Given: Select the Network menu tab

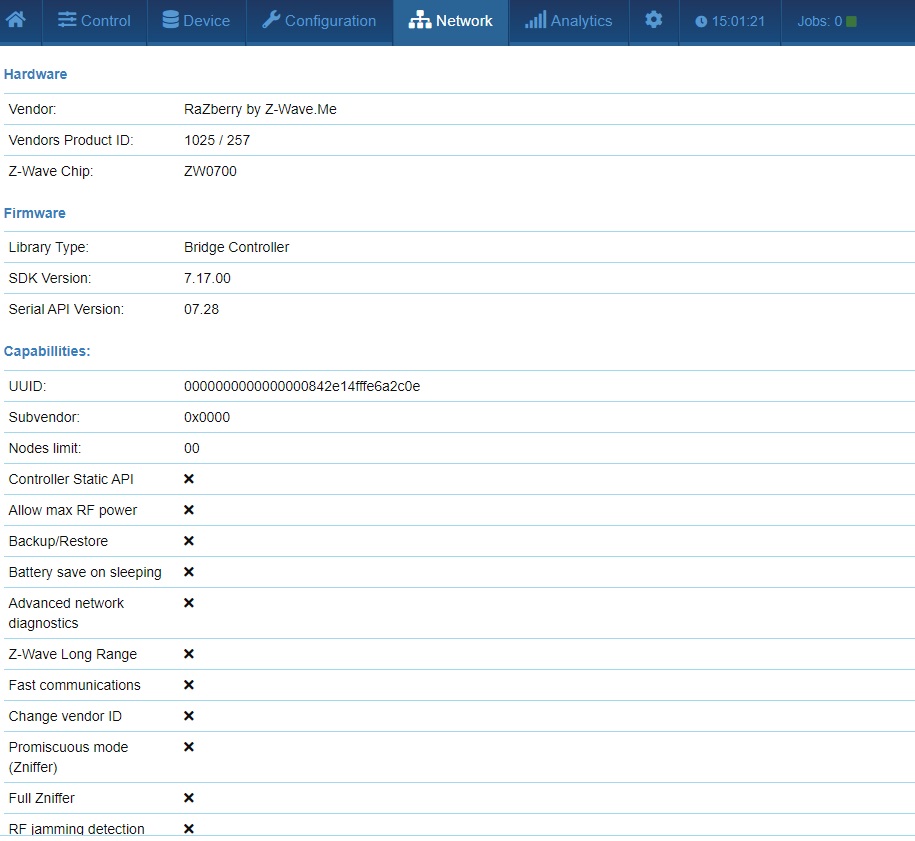Looking at the screenshot, I should 451,21.
